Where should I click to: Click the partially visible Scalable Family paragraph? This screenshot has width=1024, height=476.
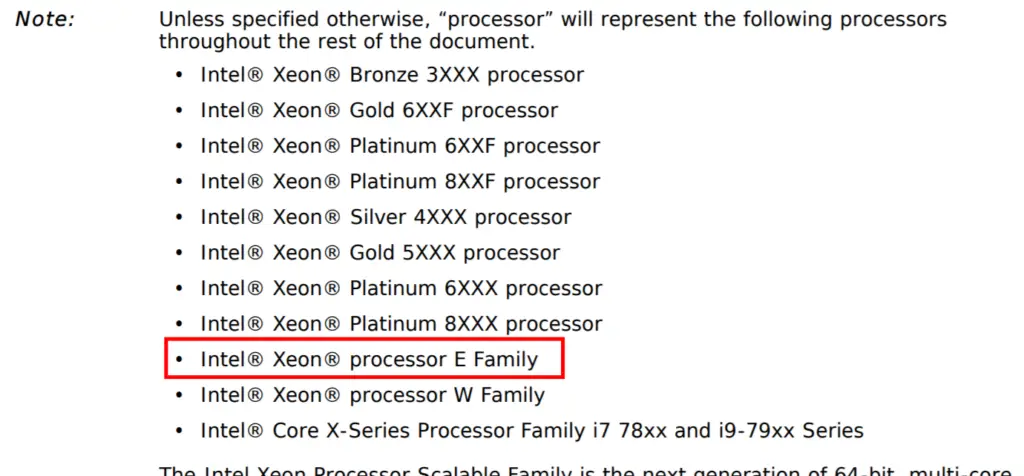(x=584, y=470)
